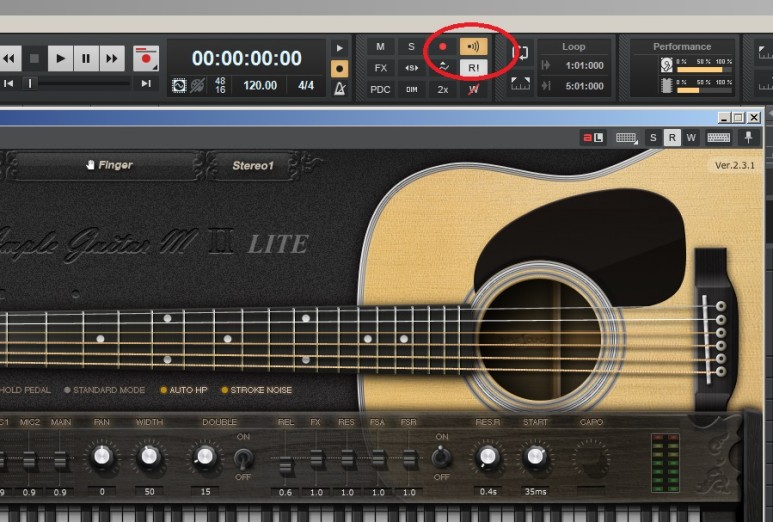The image size is (773, 522).
Task: Click plugin header keyboard icon beside pin
Action: [x=718, y=138]
